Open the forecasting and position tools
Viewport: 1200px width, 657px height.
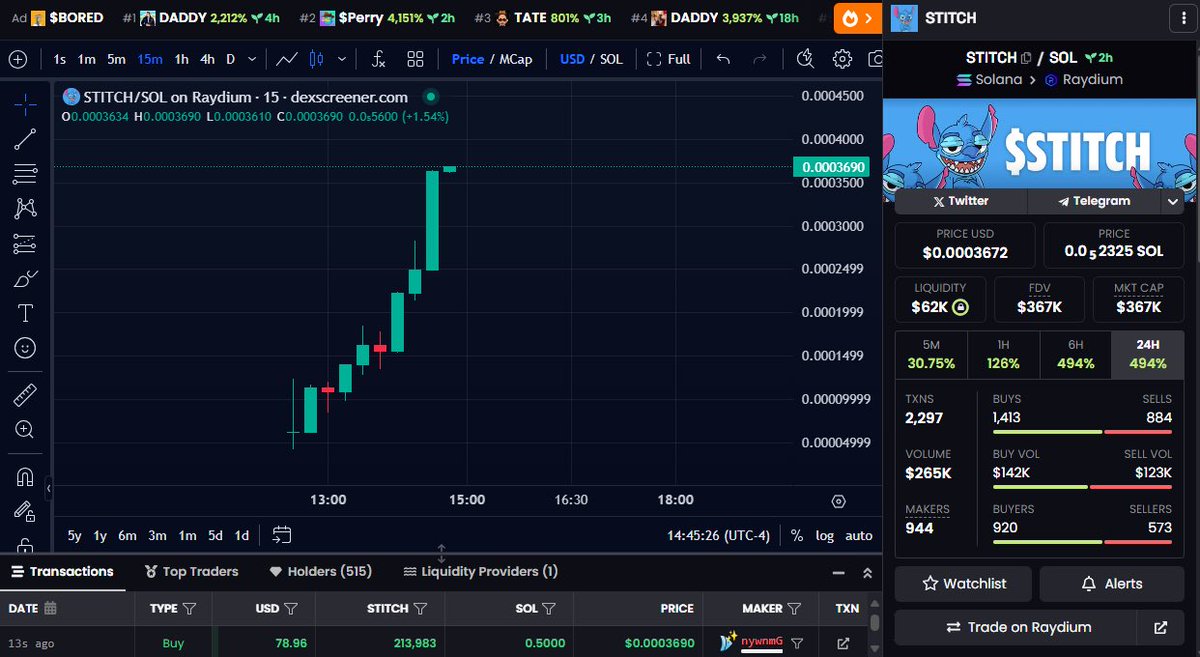pos(25,243)
